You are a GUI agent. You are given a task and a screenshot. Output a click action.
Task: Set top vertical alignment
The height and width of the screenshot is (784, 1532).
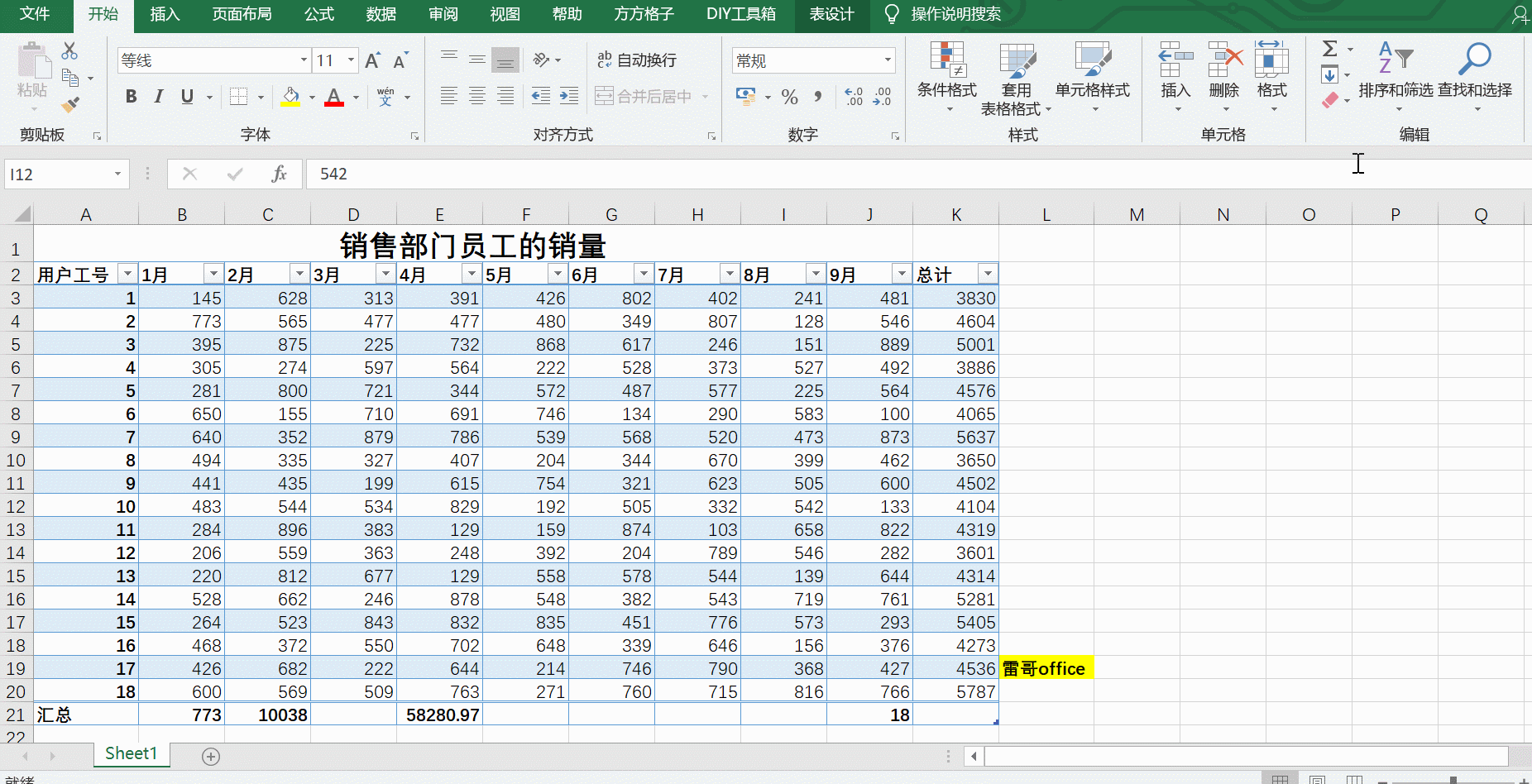449,60
